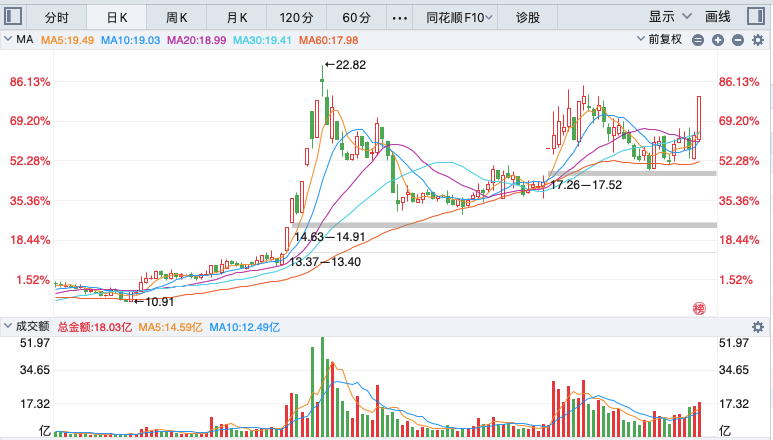Collapse the MA indicator chevron
Image resolution: width=773 pixels, height=440 pixels.
(x=8, y=39)
